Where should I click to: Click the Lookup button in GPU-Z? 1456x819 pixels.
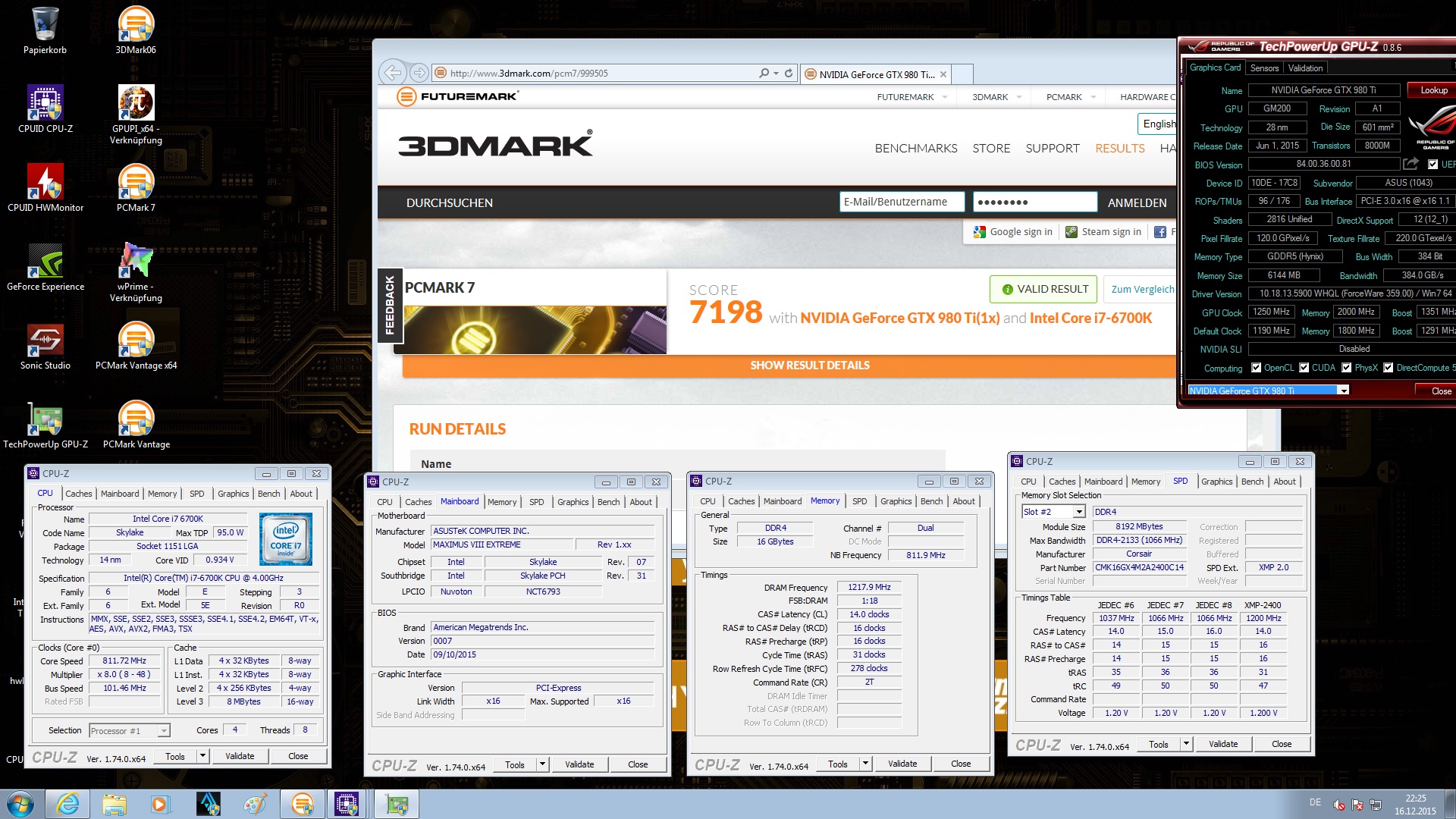[1433, 90]
